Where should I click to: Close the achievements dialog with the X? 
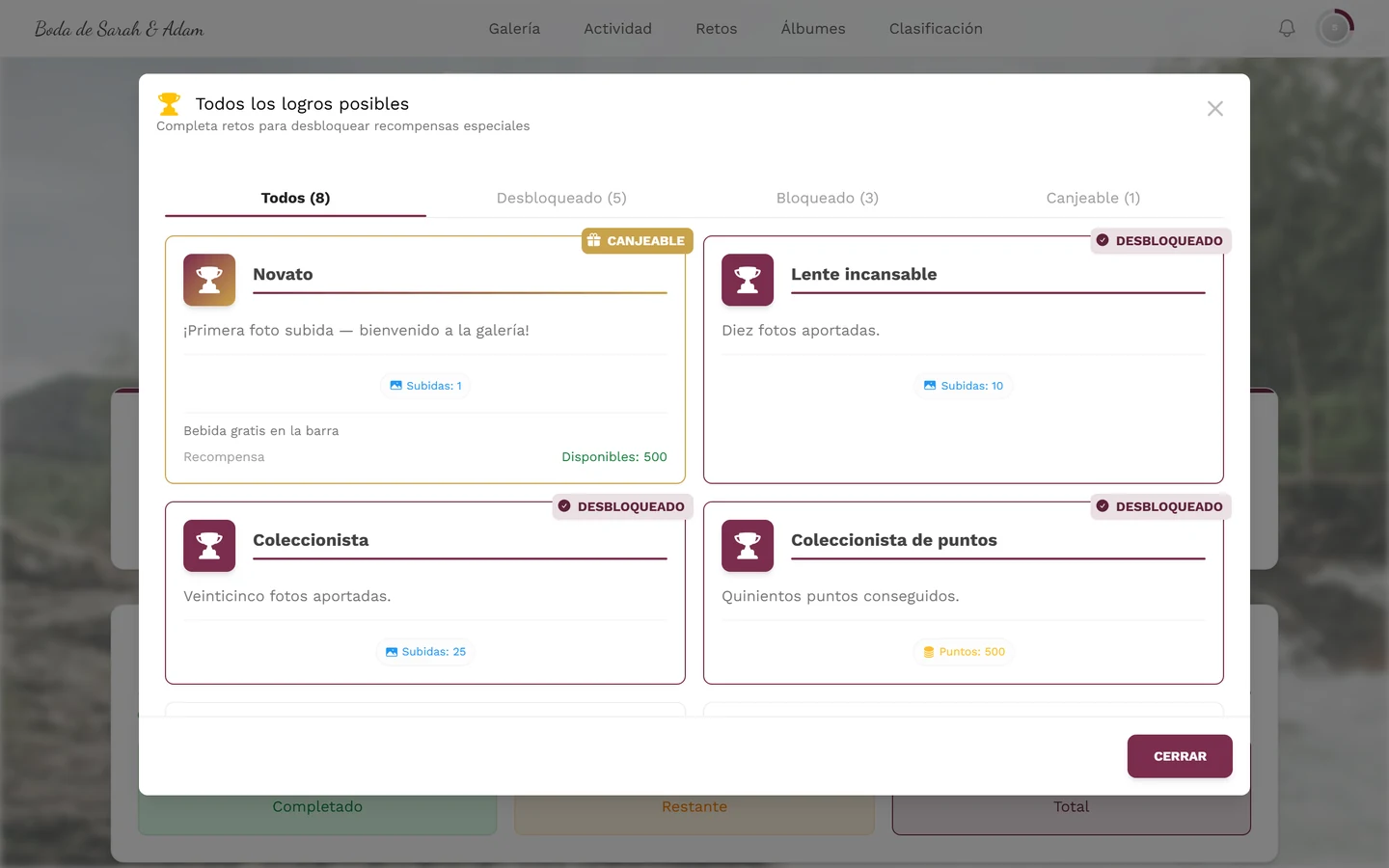1215,109
